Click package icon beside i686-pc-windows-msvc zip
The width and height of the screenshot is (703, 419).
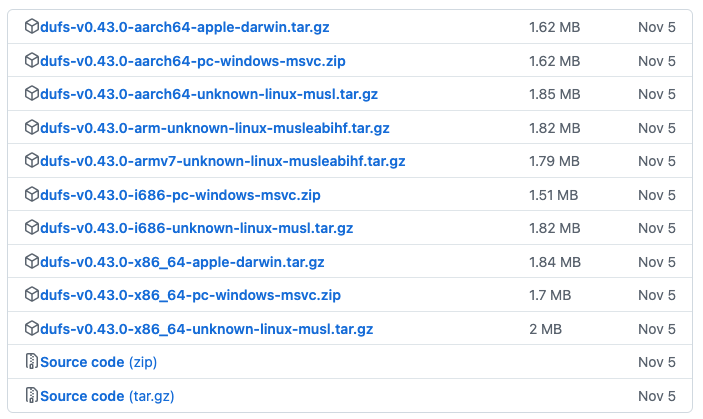point(32,195)
